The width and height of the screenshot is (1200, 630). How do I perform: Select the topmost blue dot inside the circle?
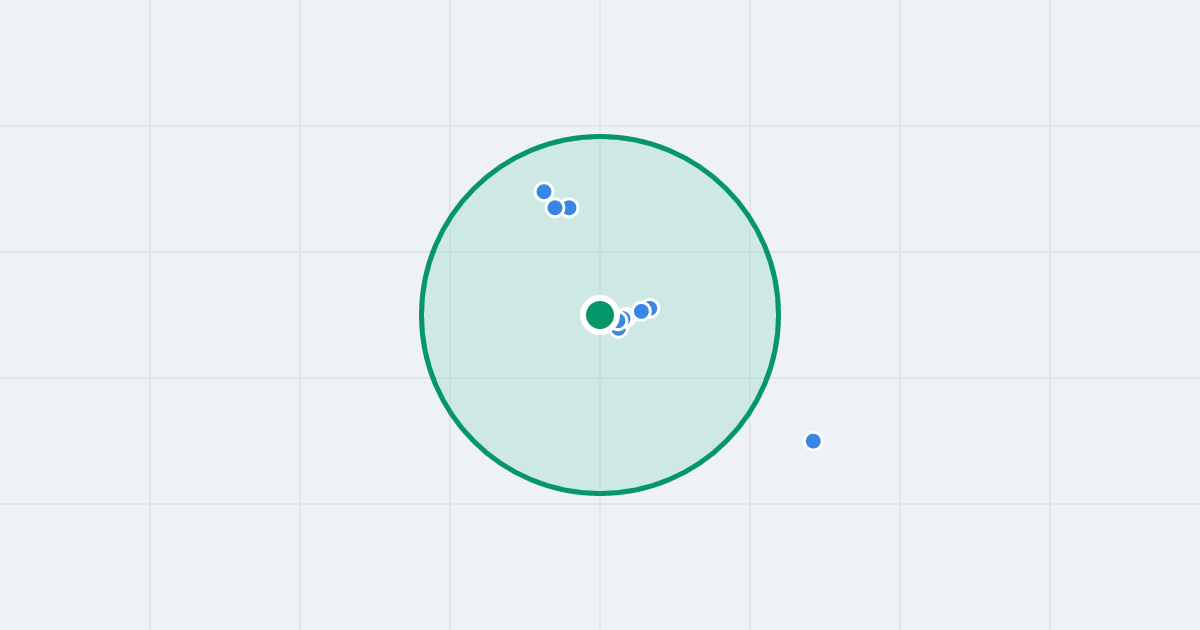[x=544, y=191]
